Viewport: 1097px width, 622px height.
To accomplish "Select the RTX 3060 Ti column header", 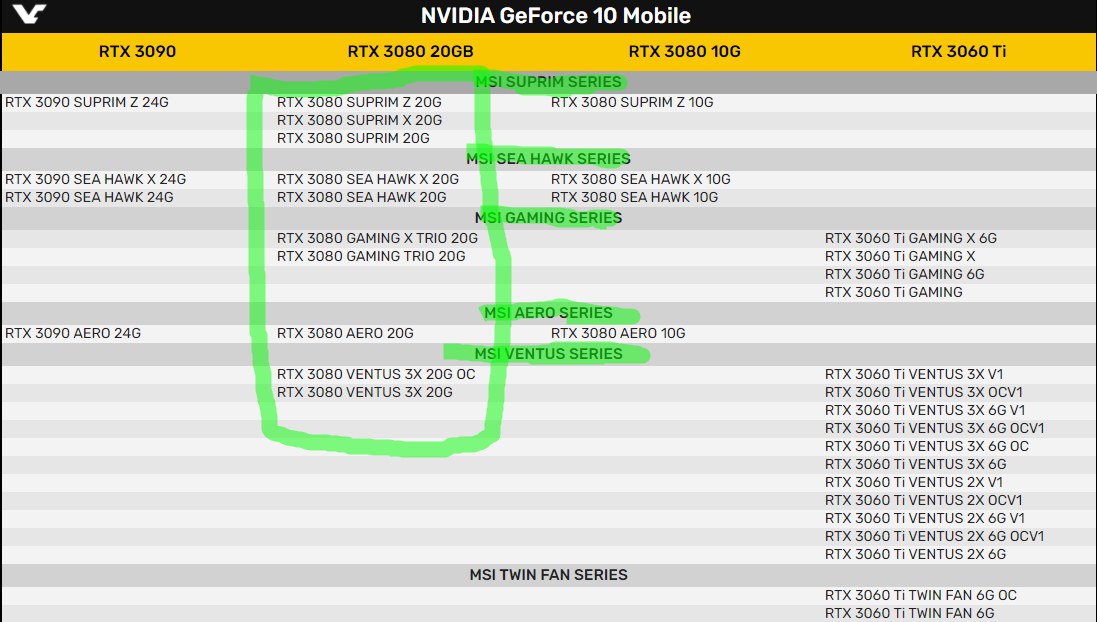I will pos(958,51).
